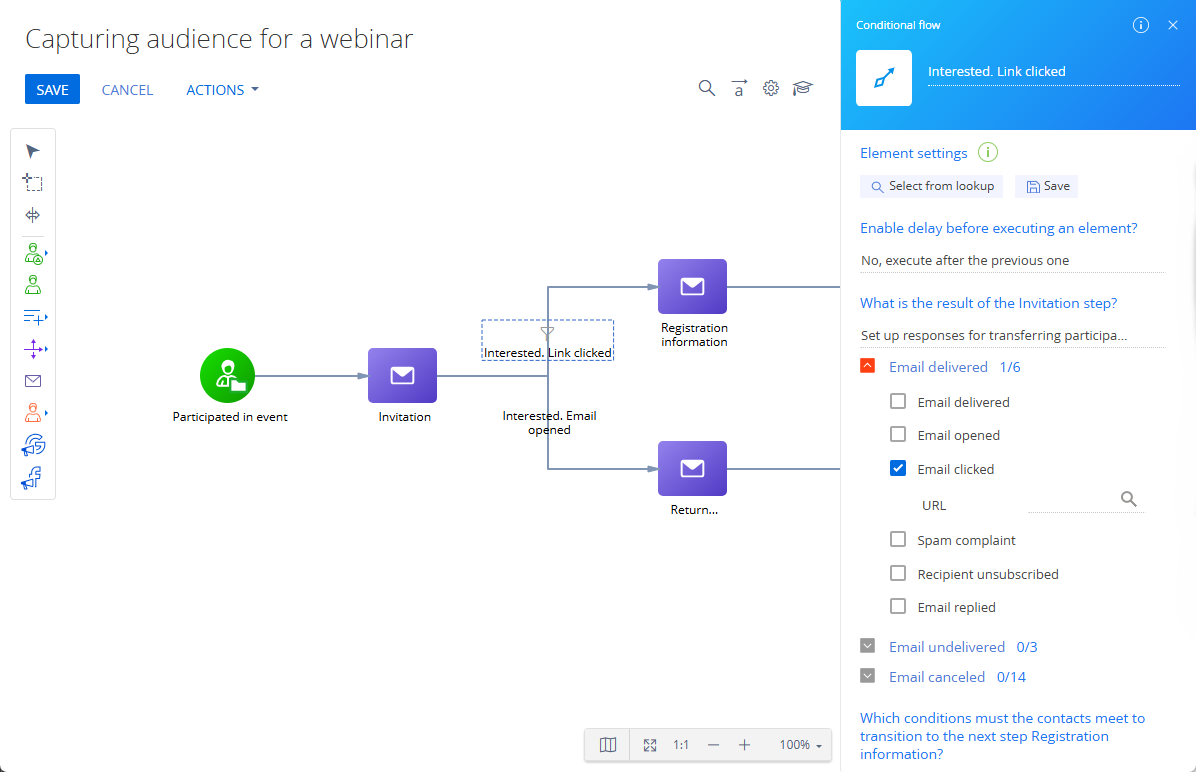Click the conditional flow arrow icon tile
The image size is (1196, 772).
pyautogui.click(x=884, y=78)
